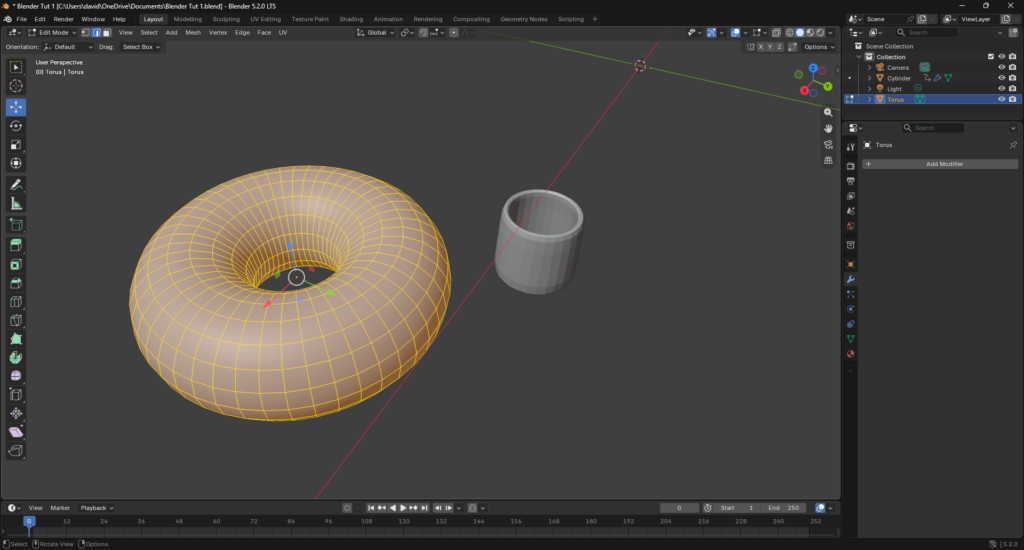Toggle X axis mesh symmetry

pos(761,47)
